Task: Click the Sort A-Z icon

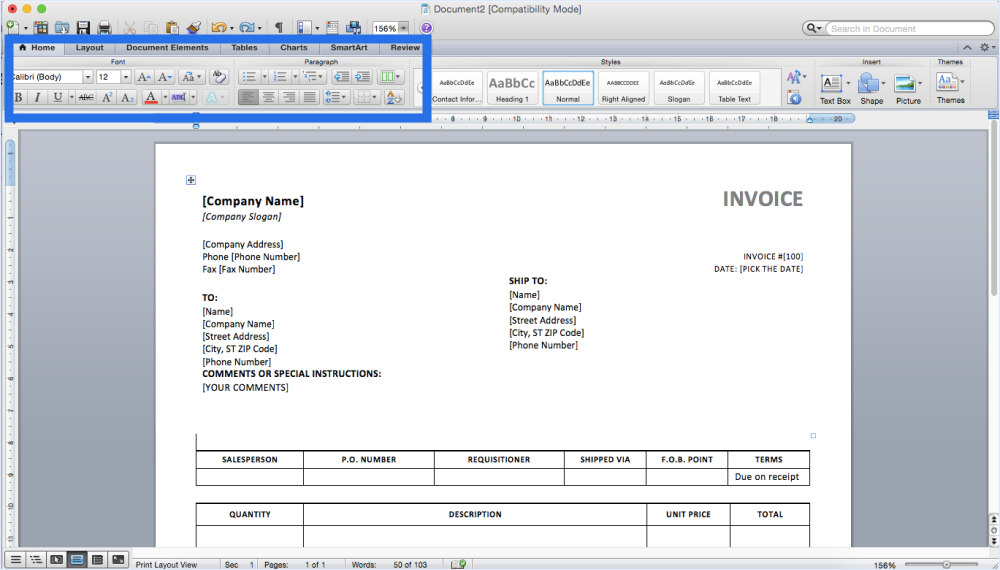Action: coord(391,98)
